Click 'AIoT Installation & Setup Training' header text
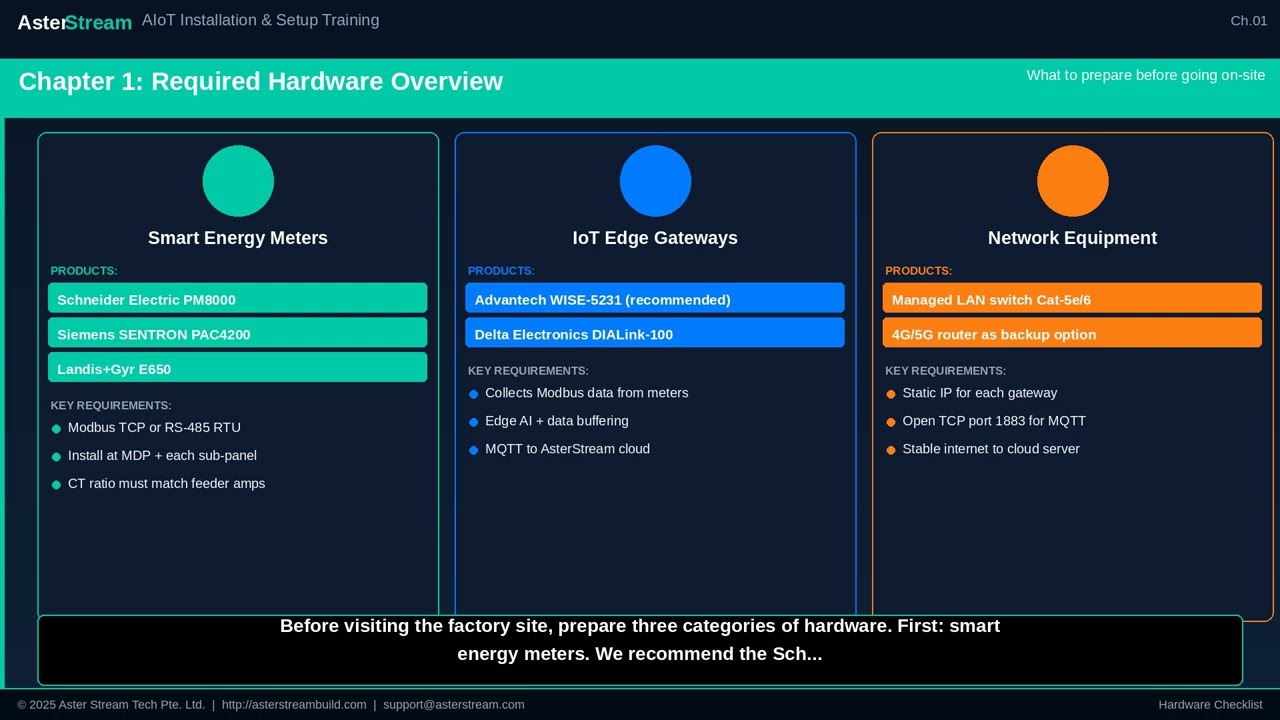1280x720 pixels. pos(261,20)
